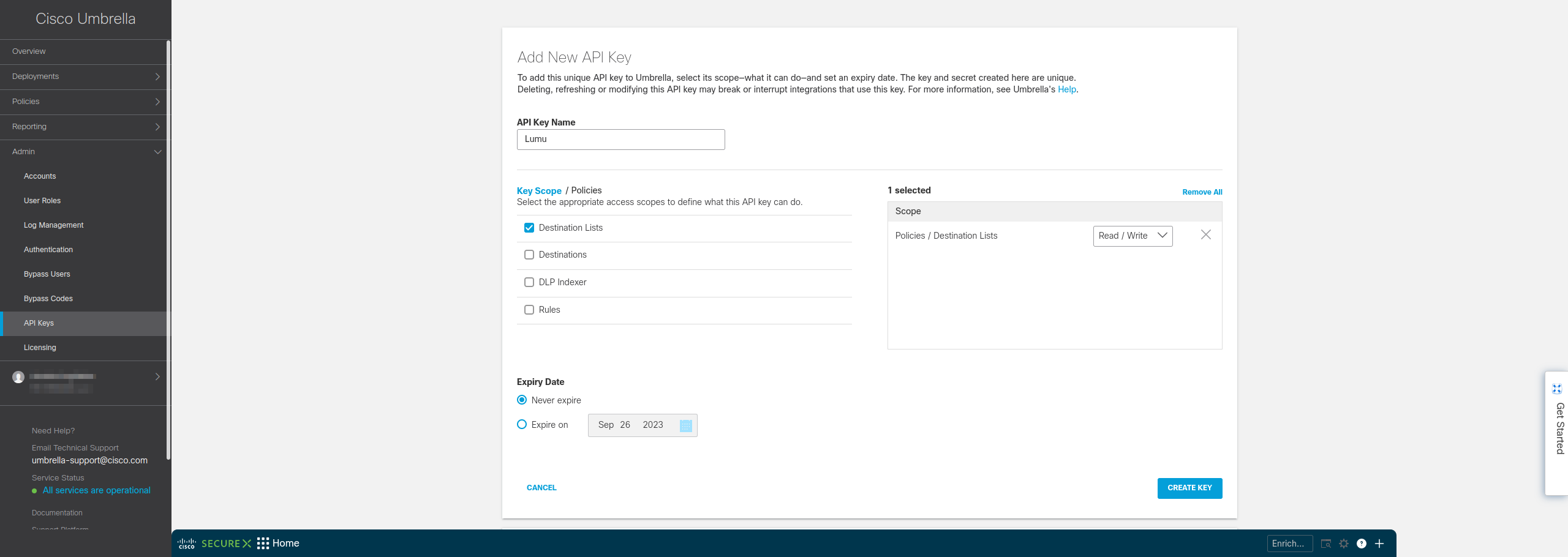
Task: Check the DLP Indexer checkbox
Action: pyautogui.click(x=529, y=282)
